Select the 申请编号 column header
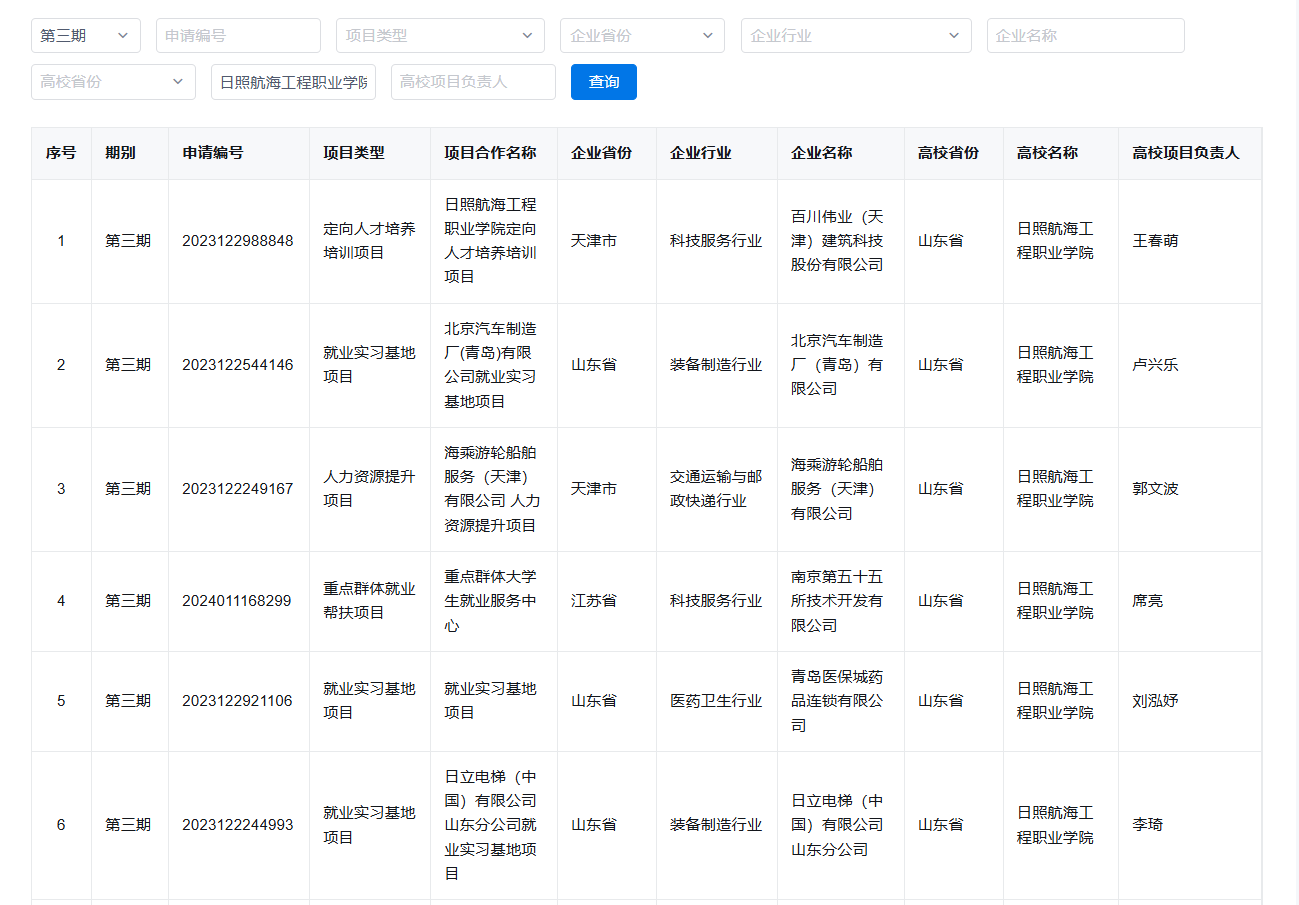 pos(239,153)
